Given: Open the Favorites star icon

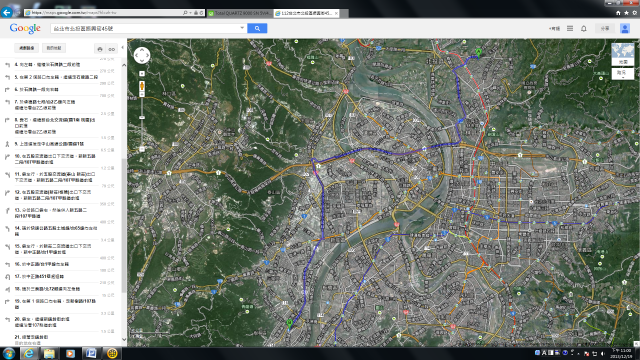Looking at the screenshot, I should [x=626, y=13].
